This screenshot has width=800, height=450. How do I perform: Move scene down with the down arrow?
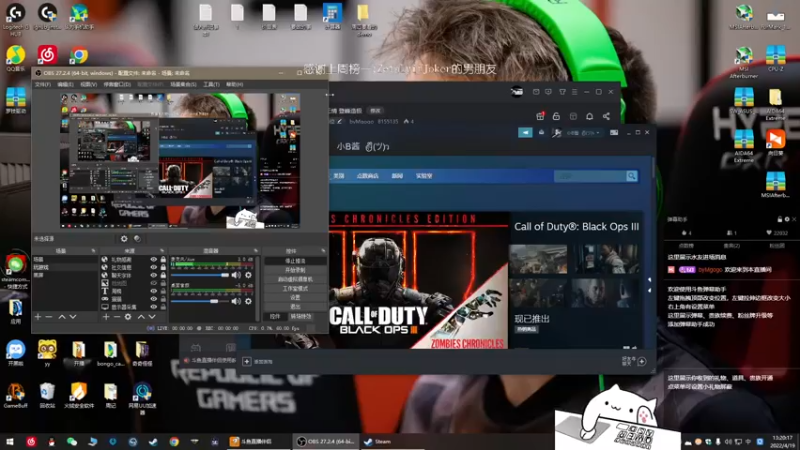click(73, 317)
